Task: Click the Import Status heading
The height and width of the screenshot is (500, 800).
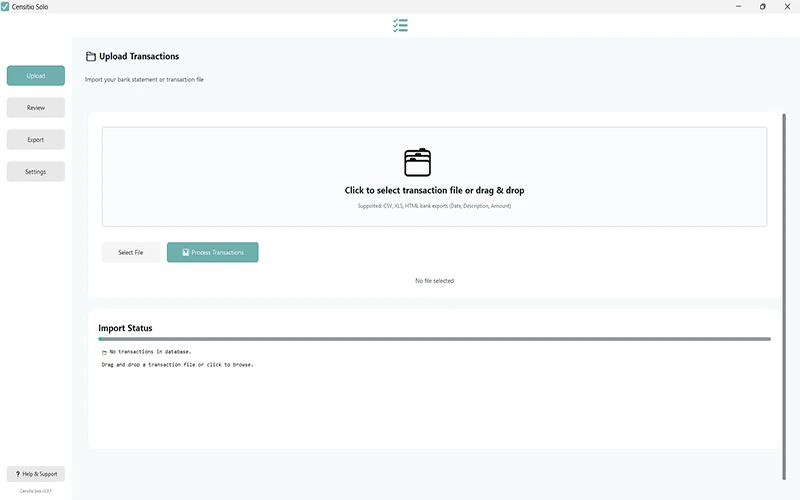Action: click(x=125, y=328)
